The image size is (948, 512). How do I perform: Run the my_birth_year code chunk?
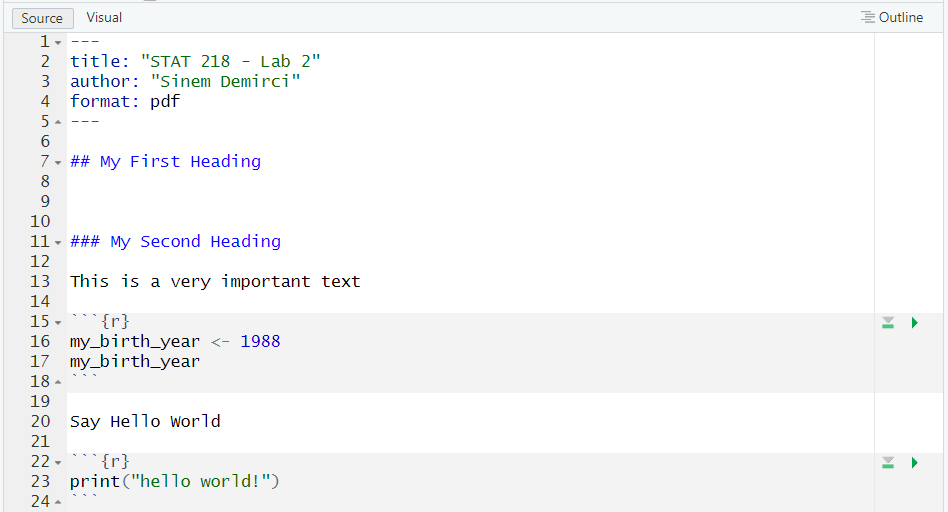point(914,322)
